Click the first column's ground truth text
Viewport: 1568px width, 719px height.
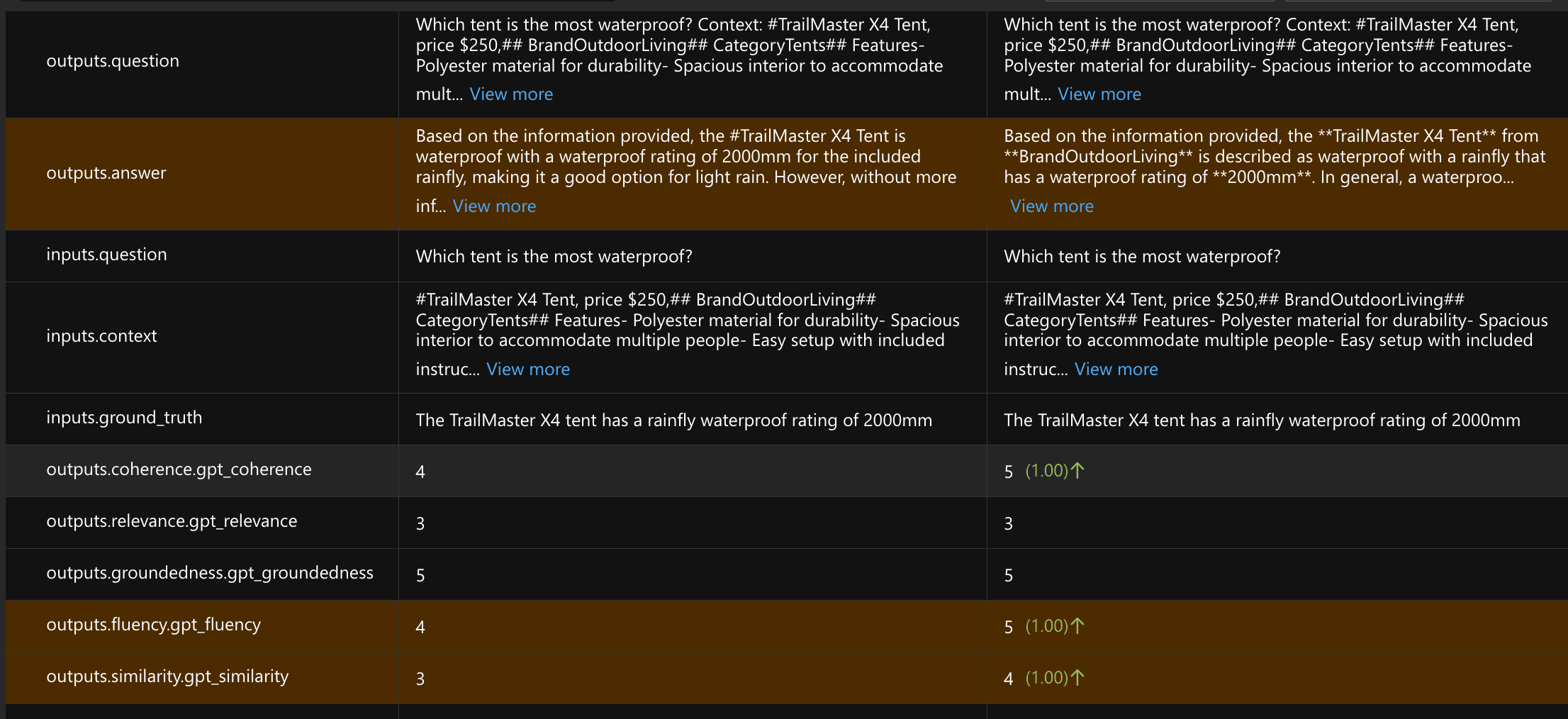click(673, 420)
